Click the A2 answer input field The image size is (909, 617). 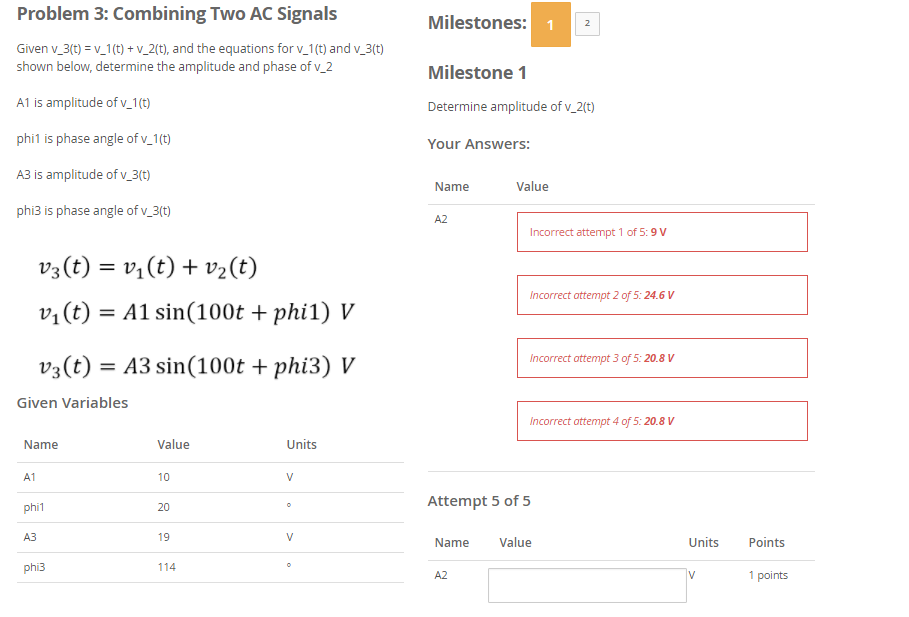(587, 585)
